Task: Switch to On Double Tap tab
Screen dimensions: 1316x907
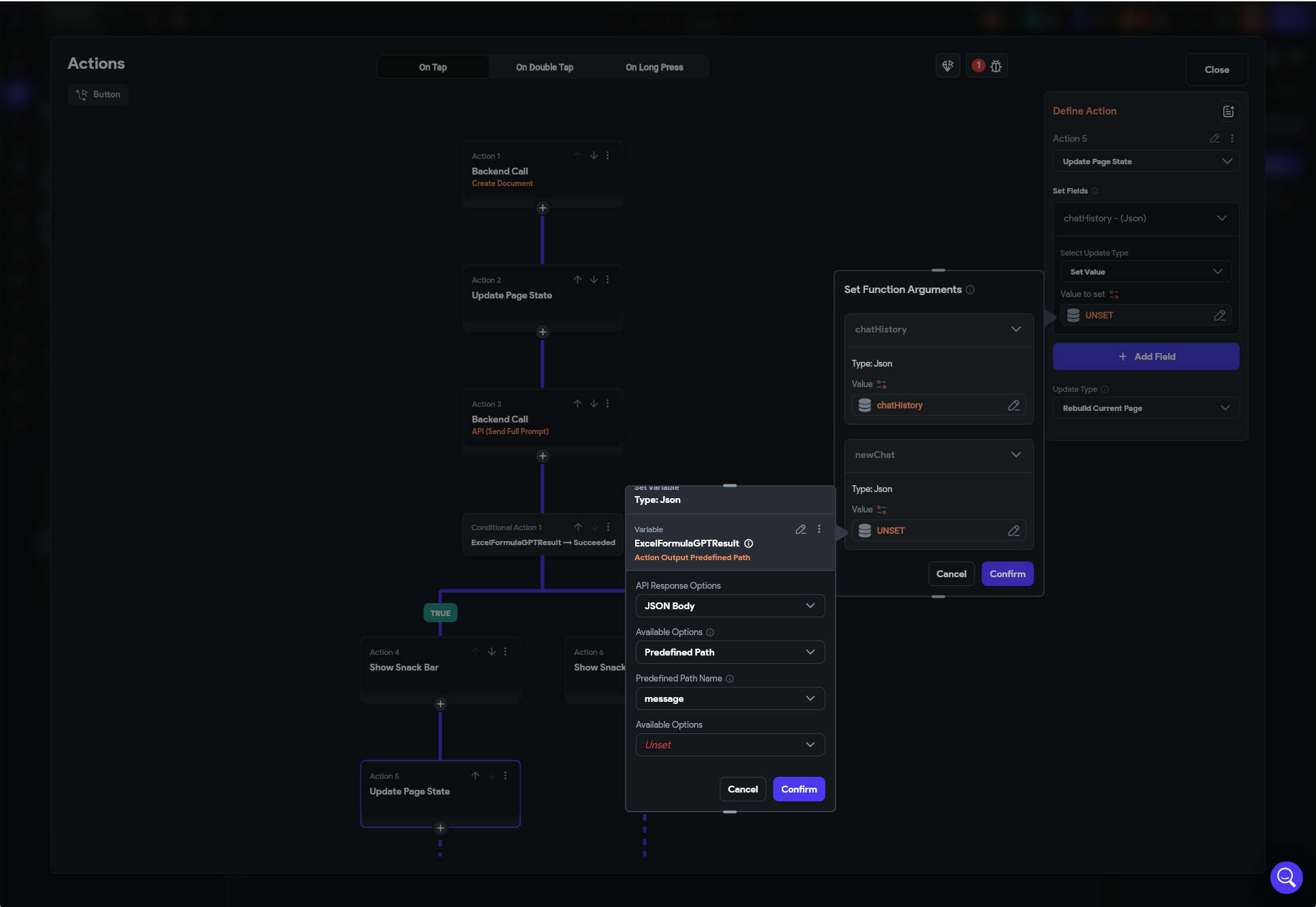Action: coord(545,67)
